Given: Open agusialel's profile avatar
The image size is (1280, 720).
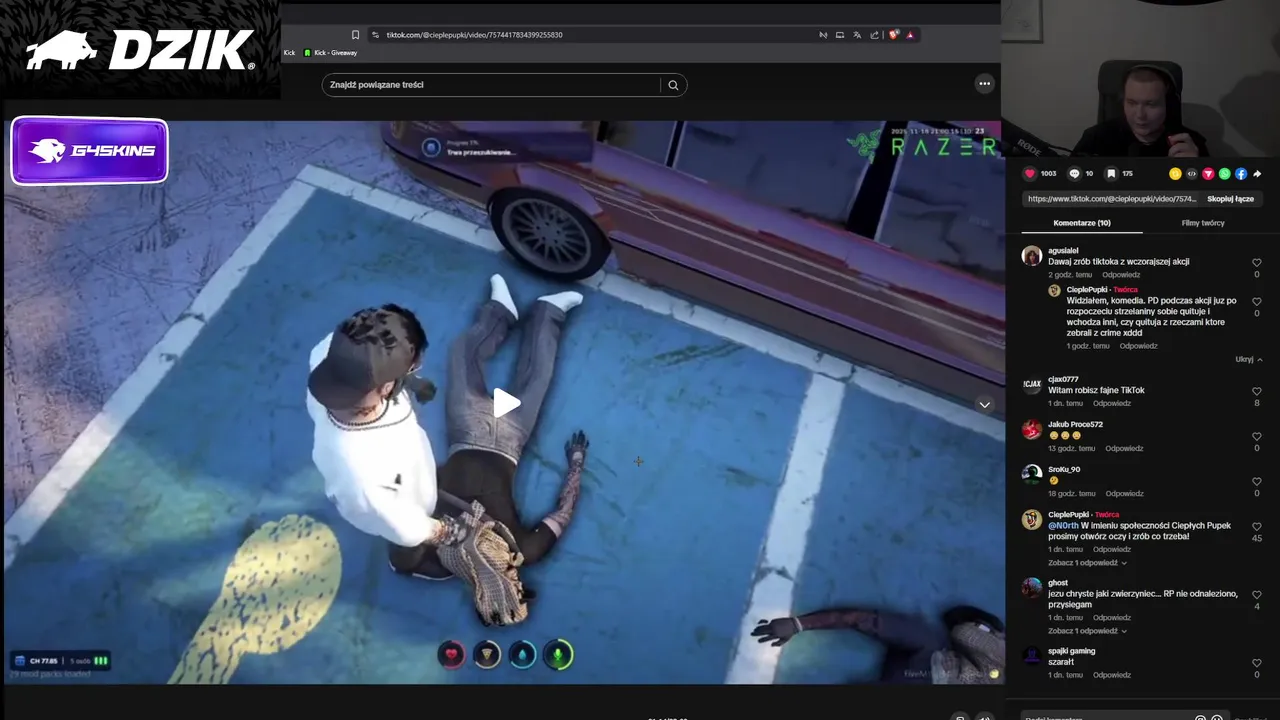Looking at the screenshot, I should (x=1032, y=256).
